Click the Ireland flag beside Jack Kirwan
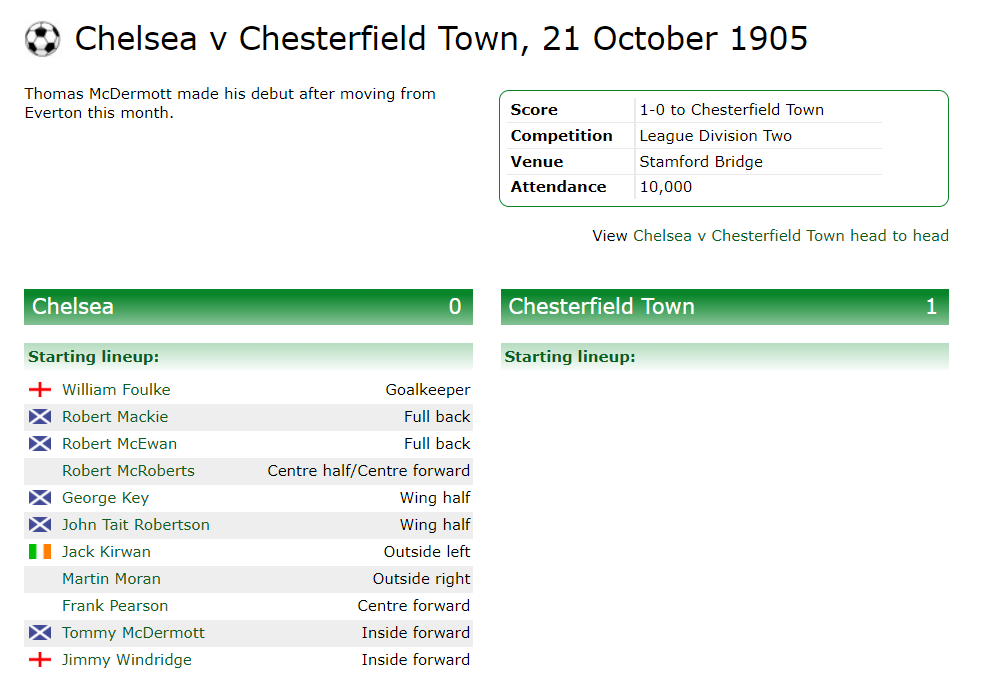 40,552
